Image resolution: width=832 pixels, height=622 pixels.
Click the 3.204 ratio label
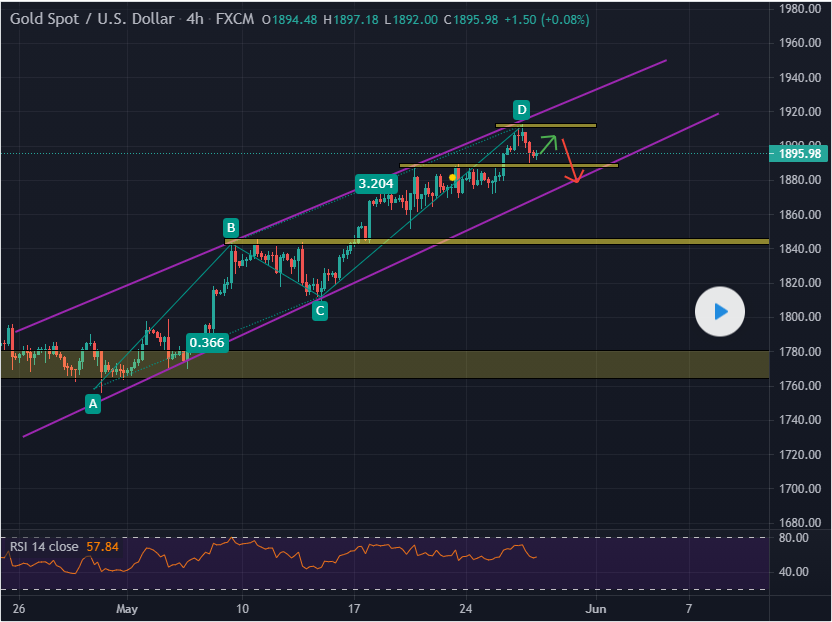(376, 184)
